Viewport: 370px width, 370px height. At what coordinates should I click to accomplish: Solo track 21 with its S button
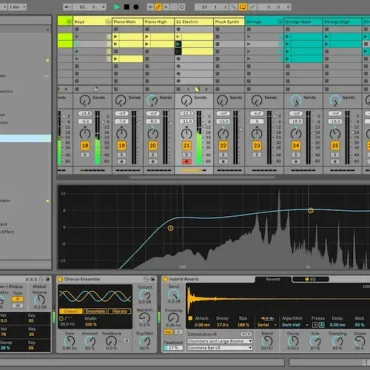pos(186,155)
